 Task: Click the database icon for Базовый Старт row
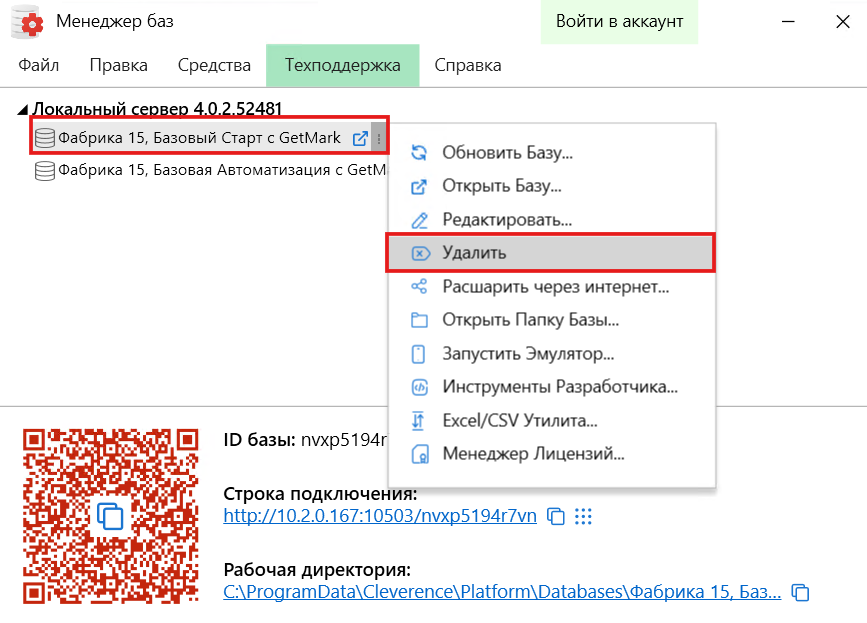(x=45, y=138)
